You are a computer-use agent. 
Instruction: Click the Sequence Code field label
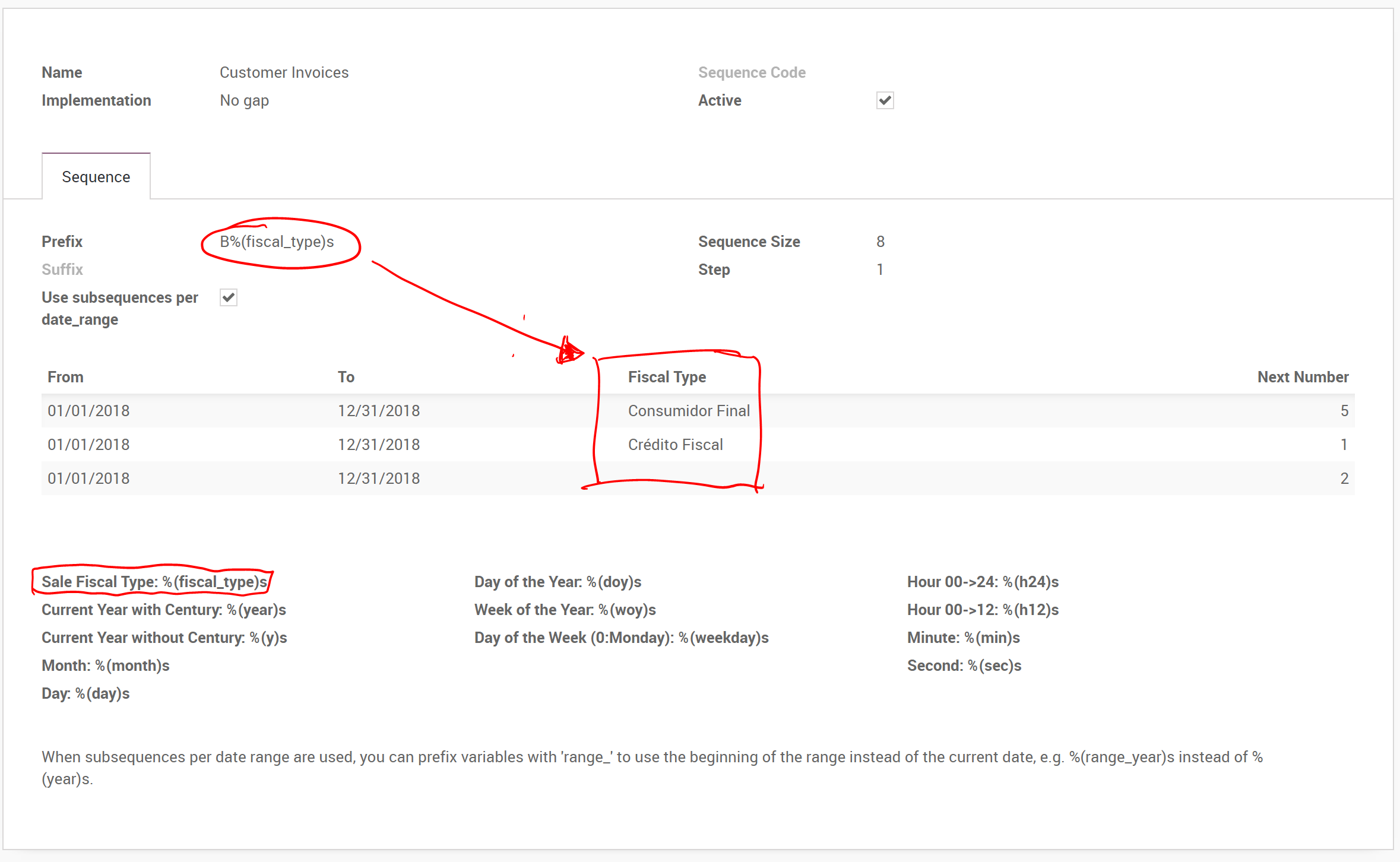pyautogui.click(x=752, y=72)
